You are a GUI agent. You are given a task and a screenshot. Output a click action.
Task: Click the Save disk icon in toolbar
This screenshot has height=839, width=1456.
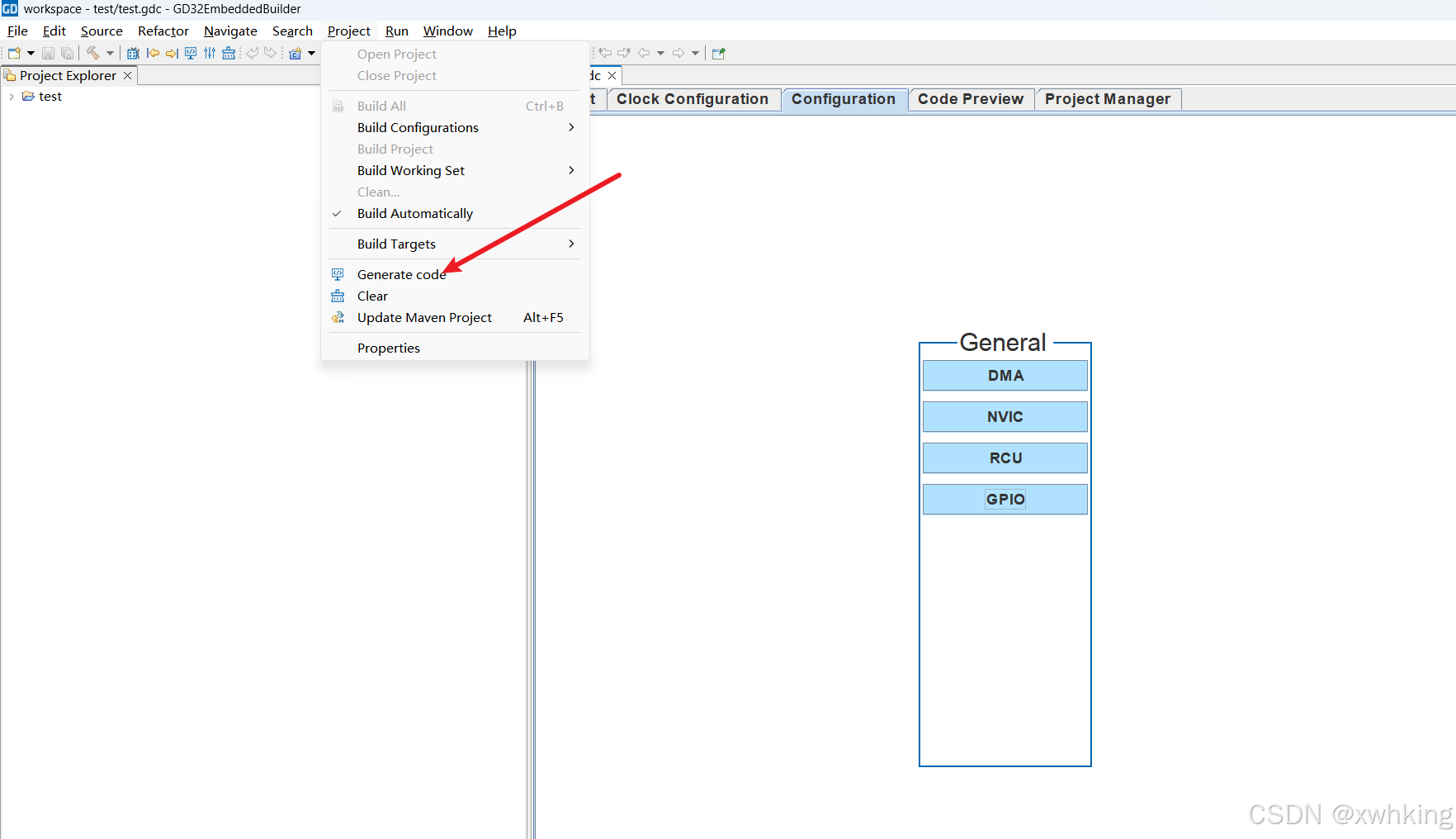click(x=49, y=53)
